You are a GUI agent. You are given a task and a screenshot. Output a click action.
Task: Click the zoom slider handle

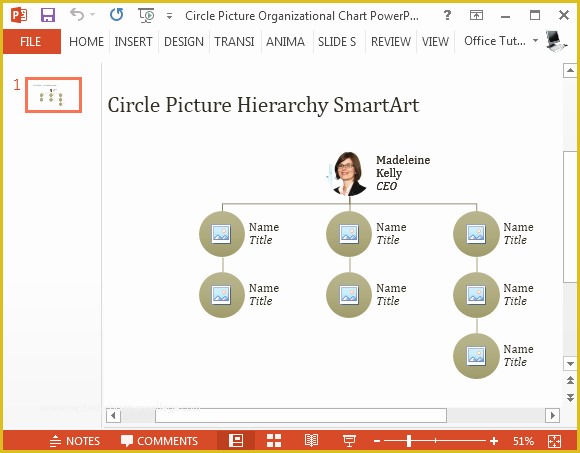409,441
